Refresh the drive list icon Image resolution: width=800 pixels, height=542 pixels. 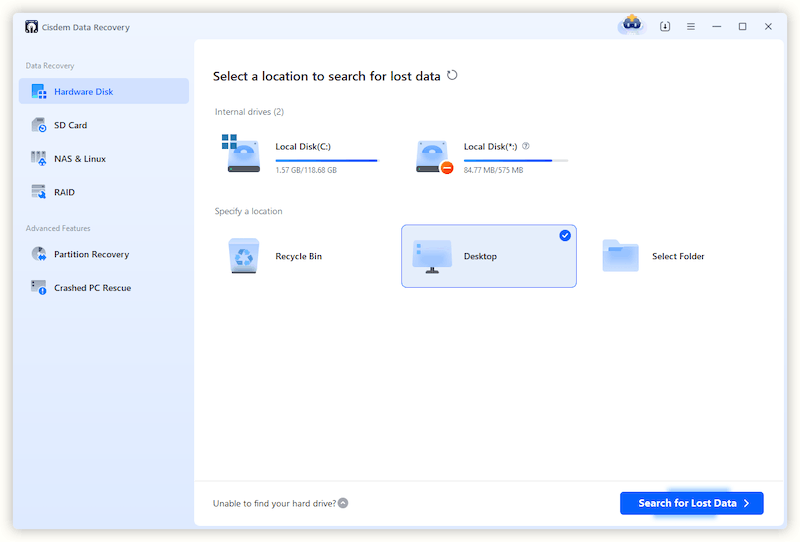pyautogui.click(x=452, y=76)
